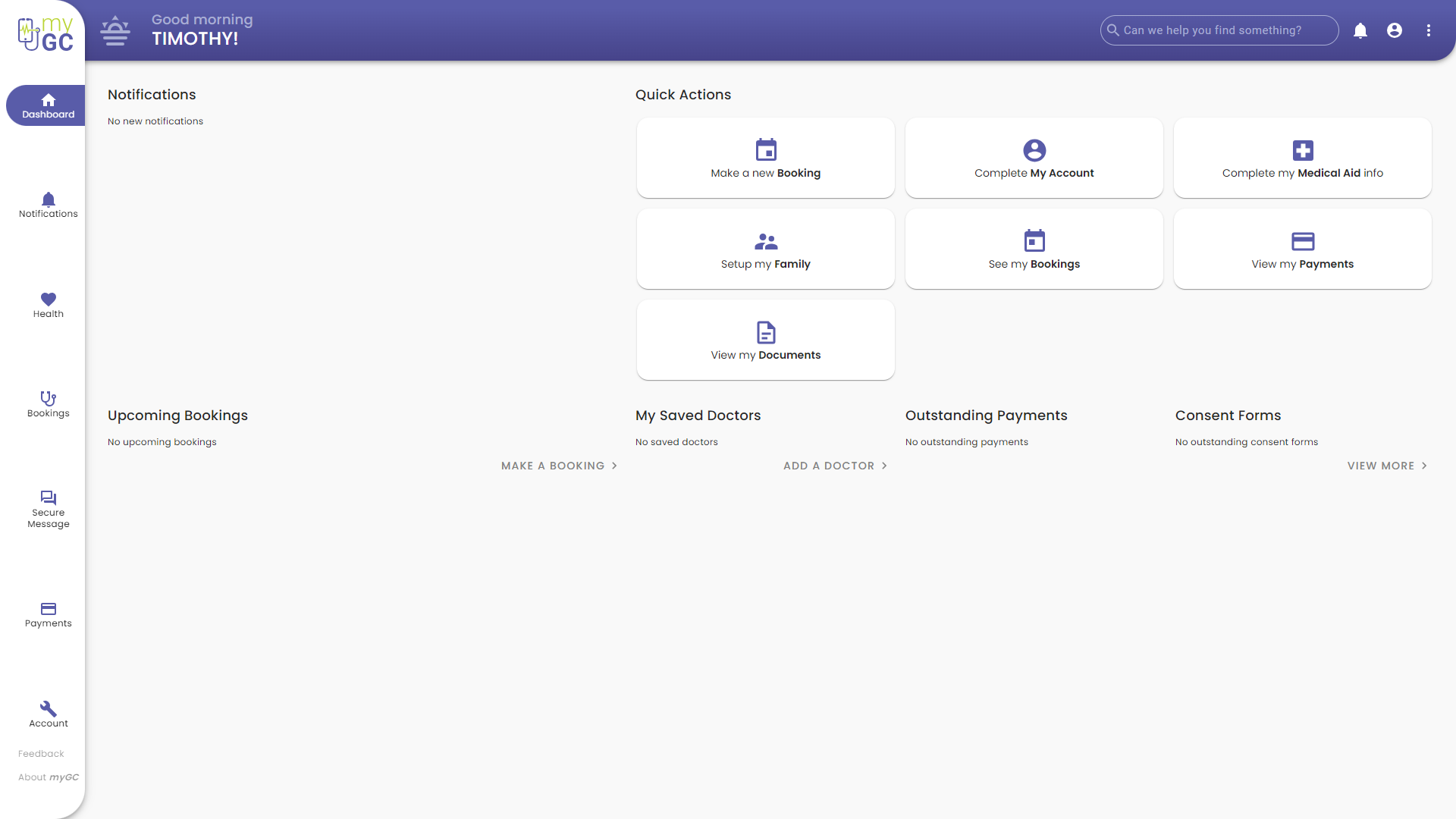Click MAKE A BOOKING link
Viewport: 1456px width, 819px height.
559,466
